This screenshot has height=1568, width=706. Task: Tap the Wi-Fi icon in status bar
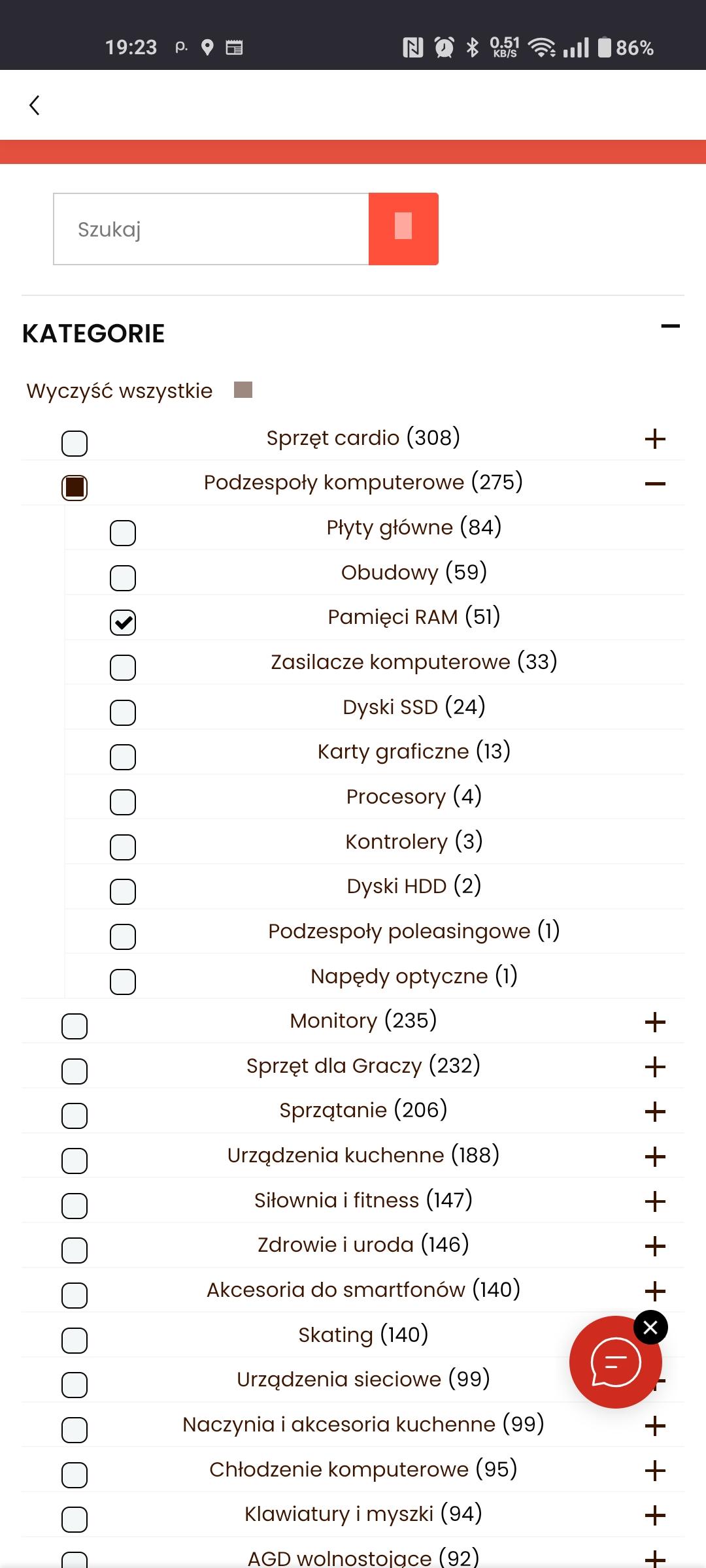click(x=541, y=47)
